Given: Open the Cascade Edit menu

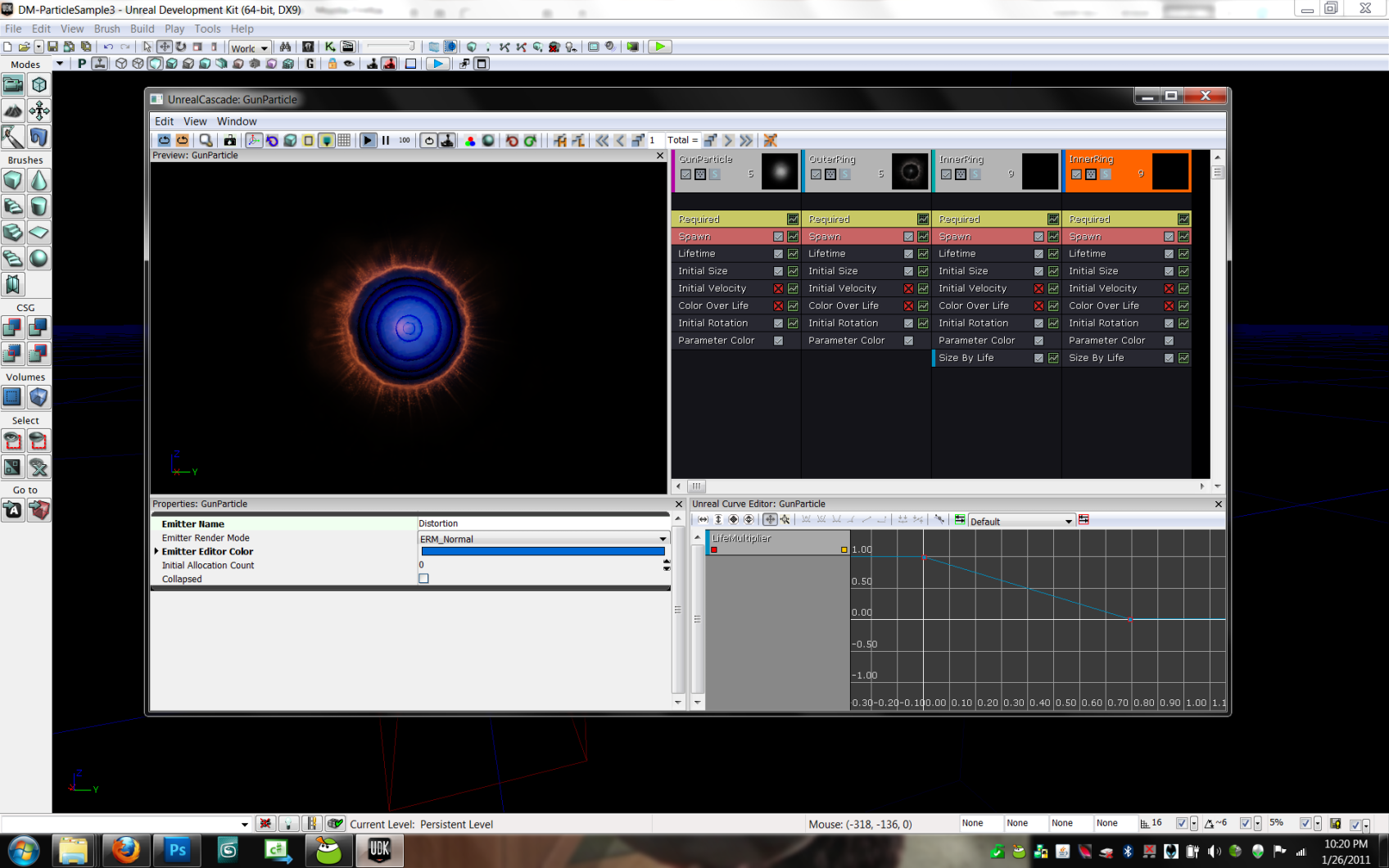Looking at the screenshot, I should pyautogui.click(x=165, y=121).
